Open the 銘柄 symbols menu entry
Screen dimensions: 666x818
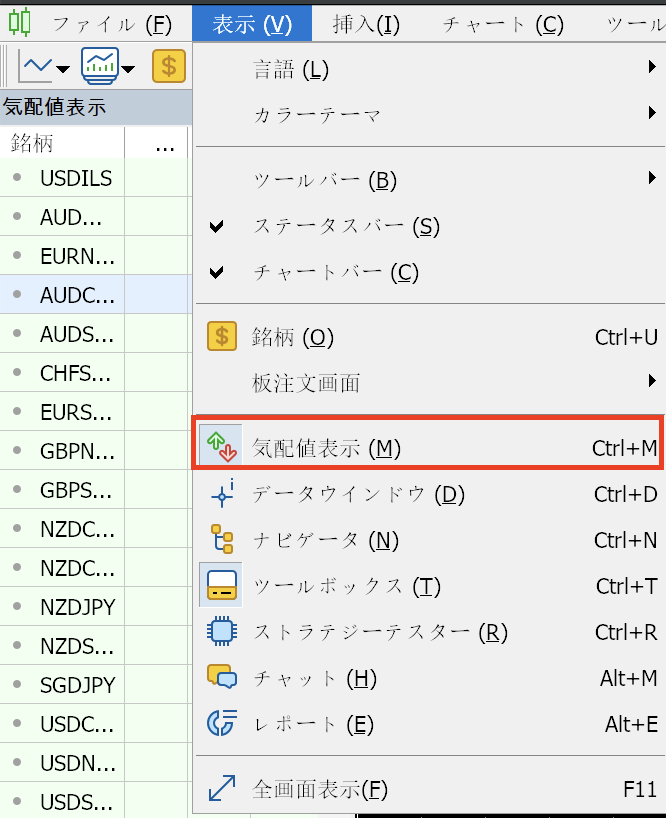pyautogui.click(x=293, y=337)
